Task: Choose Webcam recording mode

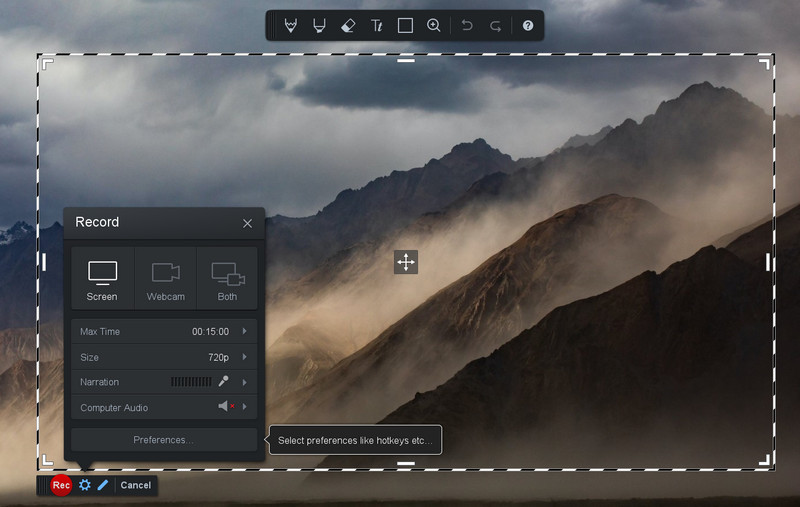Action: pyautogui.click(x=165, y=278)
